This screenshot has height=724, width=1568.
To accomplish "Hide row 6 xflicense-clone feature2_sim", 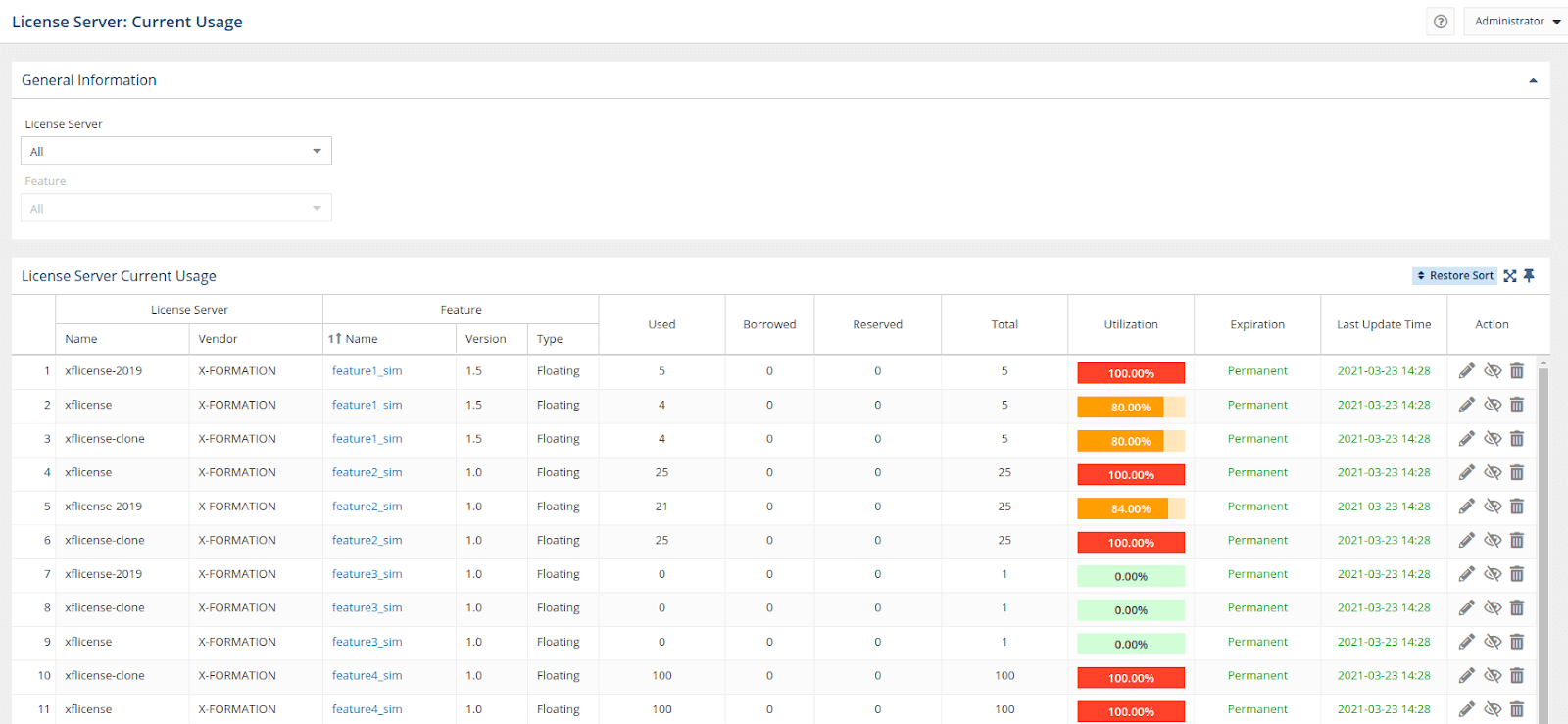I will click(x=1493, y=540).
